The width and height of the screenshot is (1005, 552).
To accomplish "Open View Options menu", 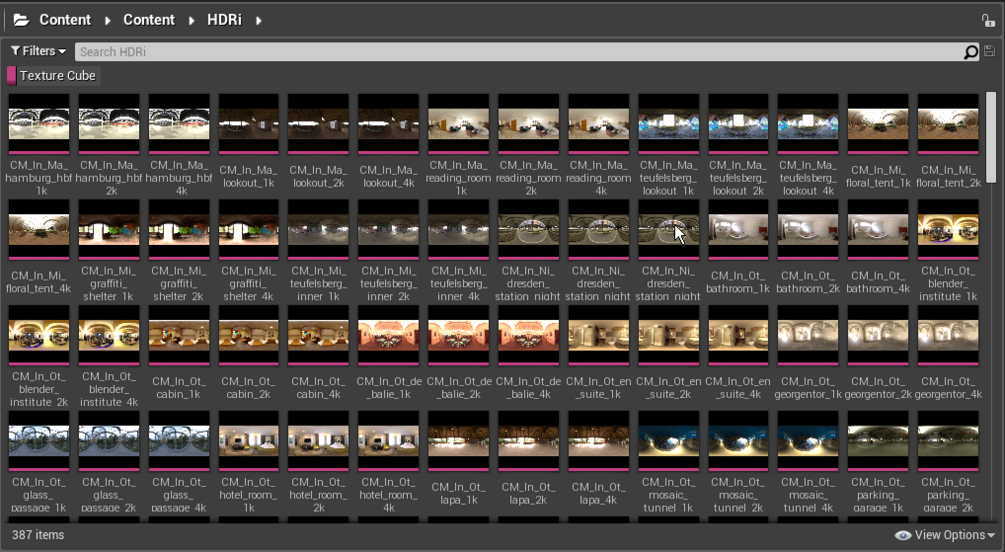I will tap(945, 535).
